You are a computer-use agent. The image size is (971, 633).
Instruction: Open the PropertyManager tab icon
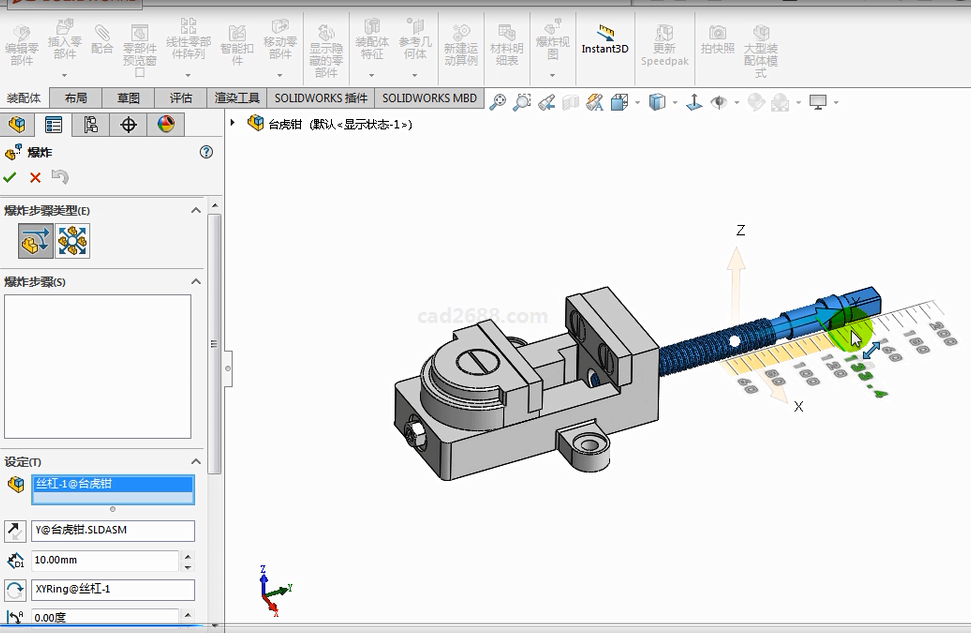tap(54, 124)
